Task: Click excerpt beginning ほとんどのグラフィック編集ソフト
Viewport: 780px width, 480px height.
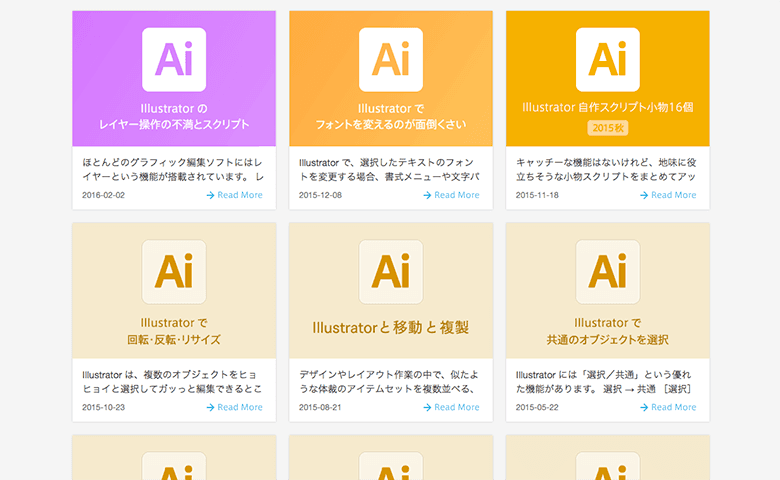Action: click(173, 170)
